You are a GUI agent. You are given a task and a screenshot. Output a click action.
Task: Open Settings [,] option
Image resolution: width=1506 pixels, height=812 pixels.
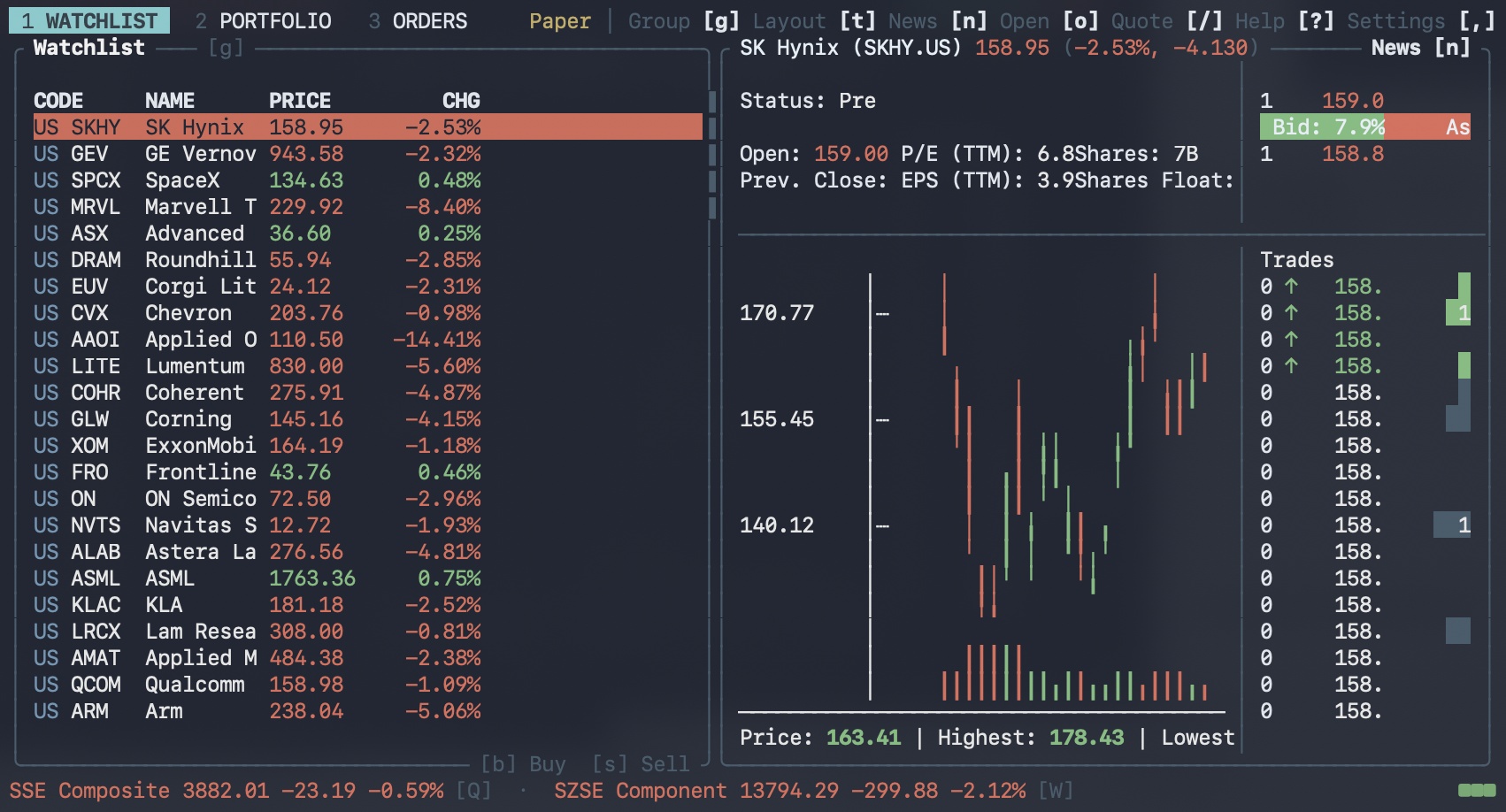point(1421,20)
